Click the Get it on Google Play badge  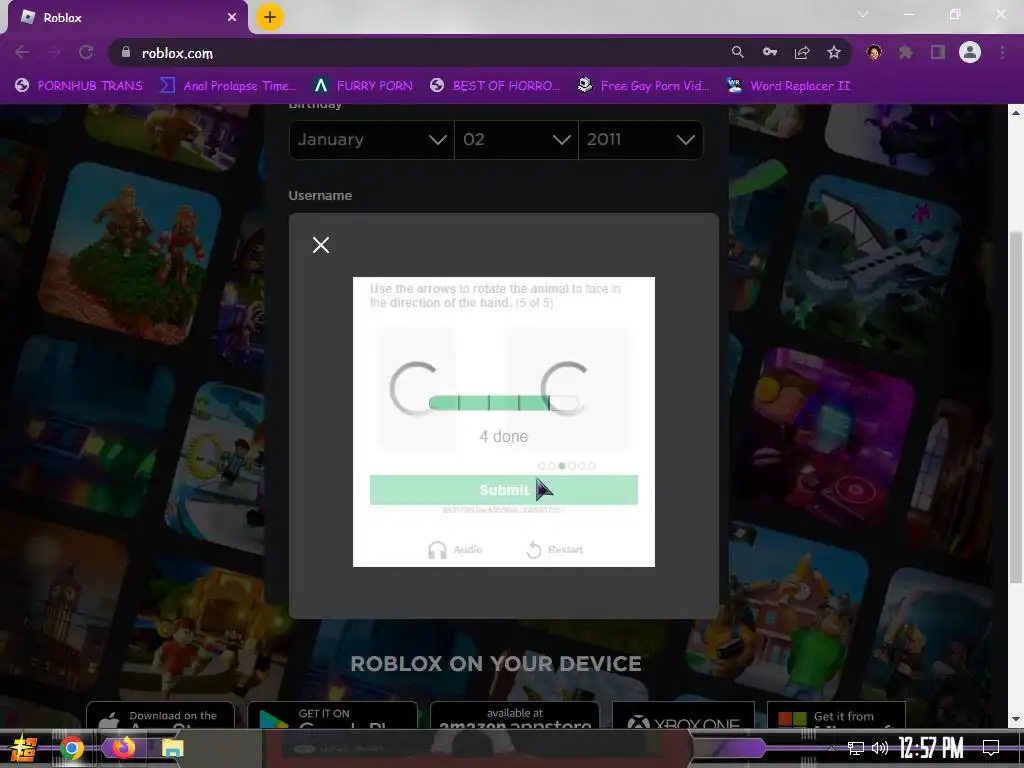click(332, 715)
